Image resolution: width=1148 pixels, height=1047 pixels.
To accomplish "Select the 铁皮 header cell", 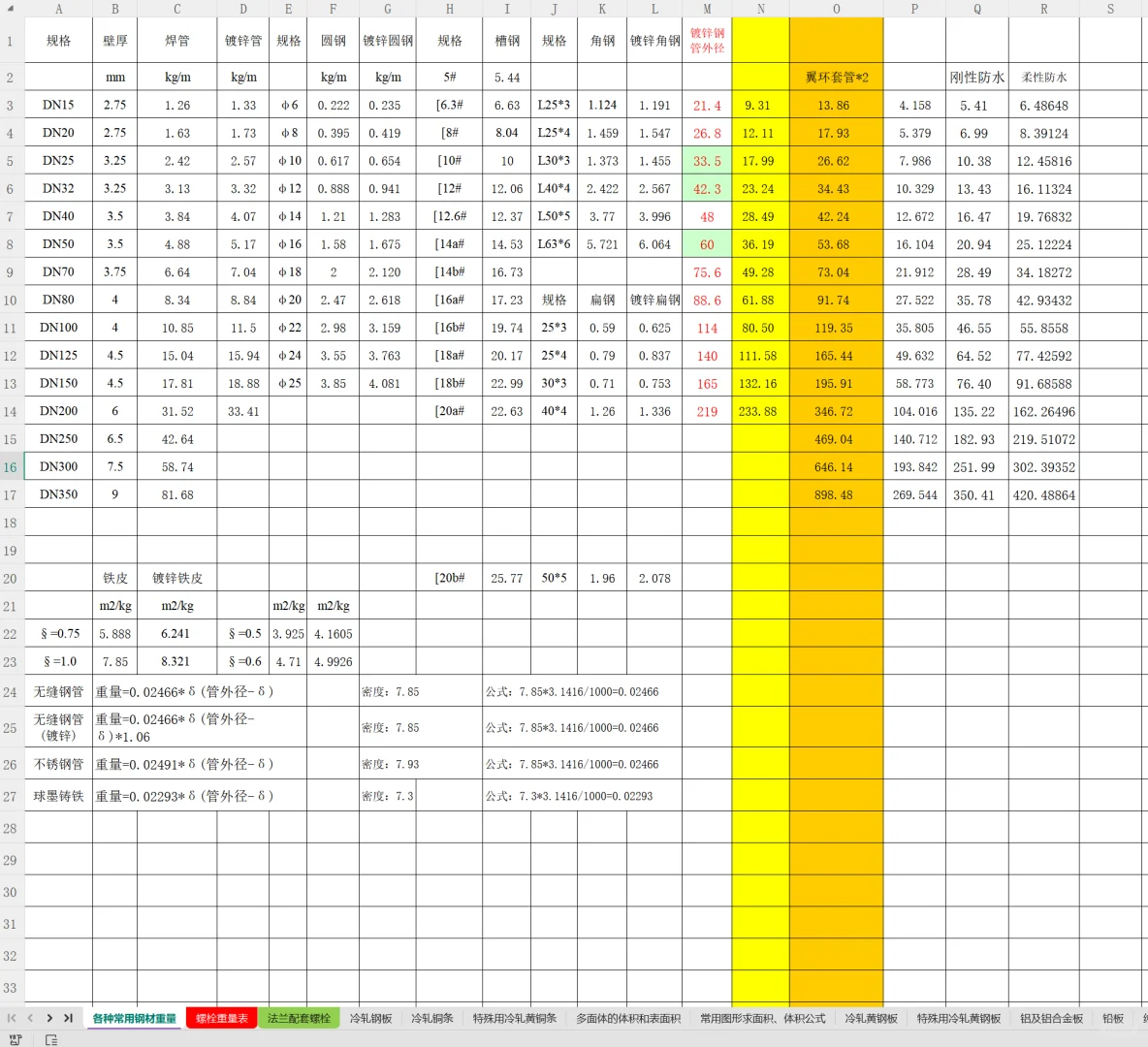I will [115, 578].
